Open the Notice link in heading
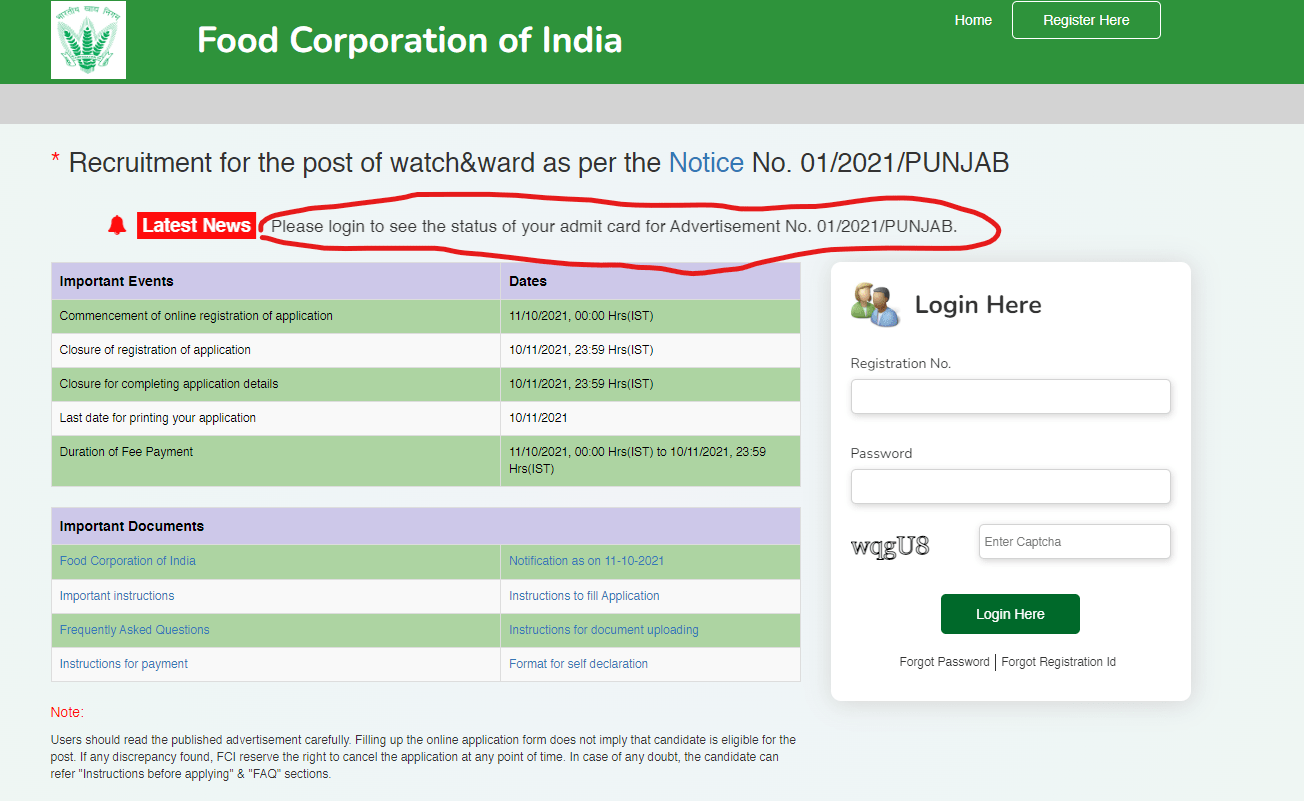 [706, 163]
